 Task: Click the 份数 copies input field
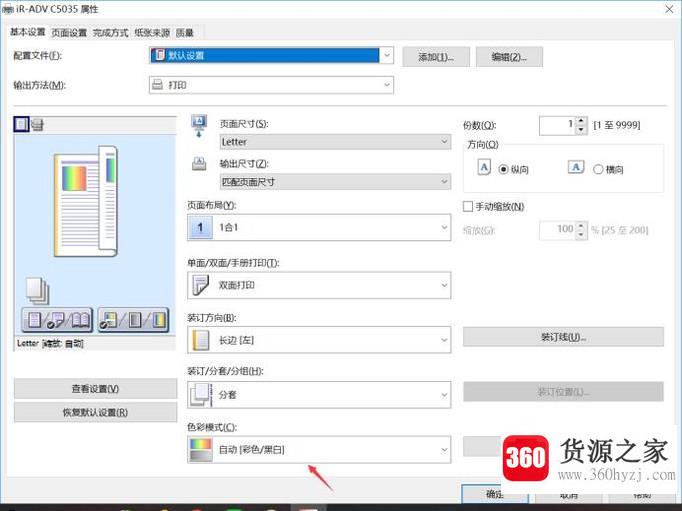coord(558,126)
